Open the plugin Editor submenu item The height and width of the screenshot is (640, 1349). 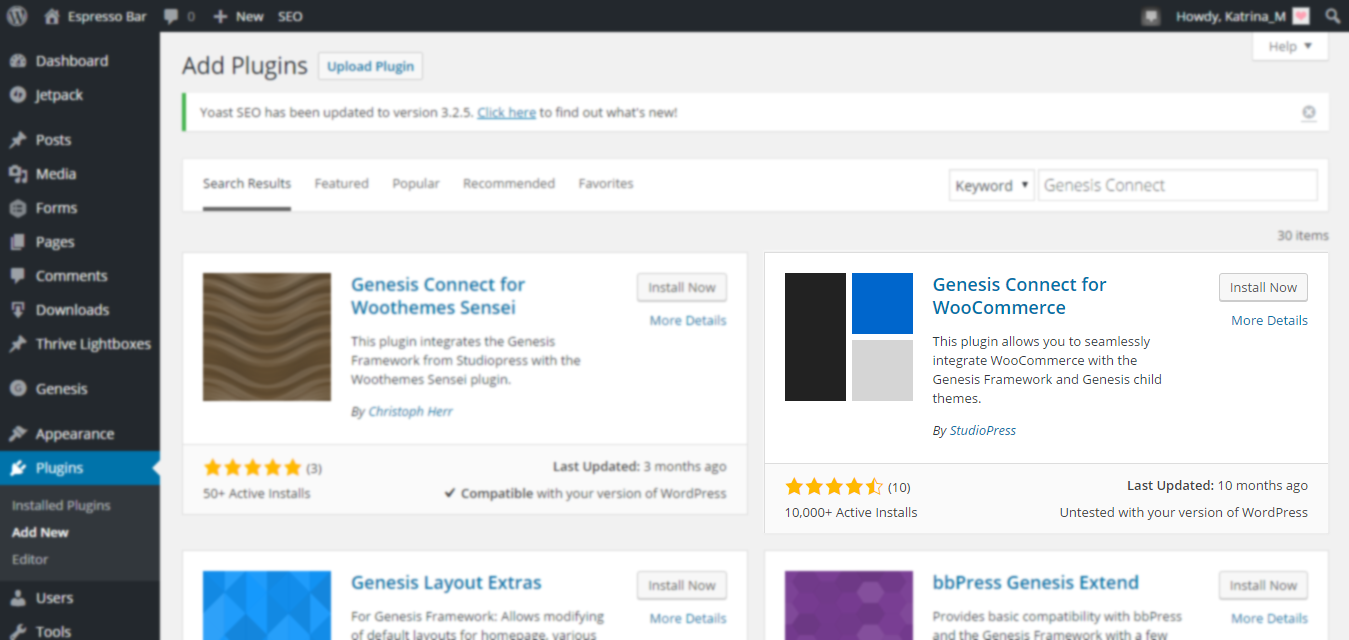[x=30, y=560]
